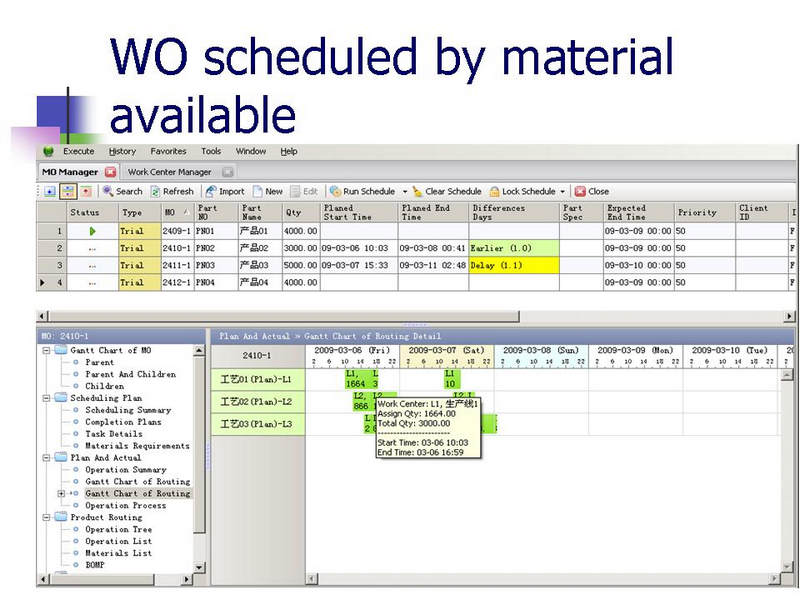Click the green application logo icon

(49, 152)
